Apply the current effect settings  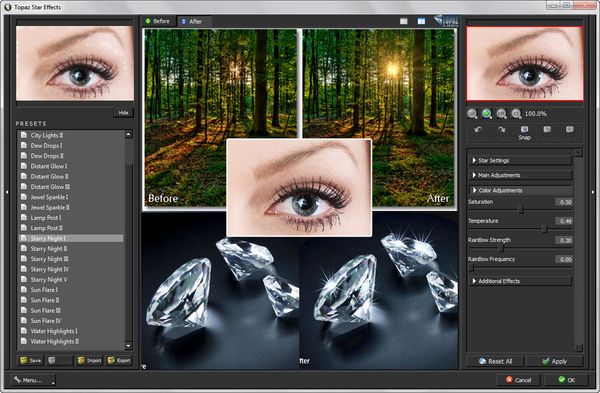554,361
